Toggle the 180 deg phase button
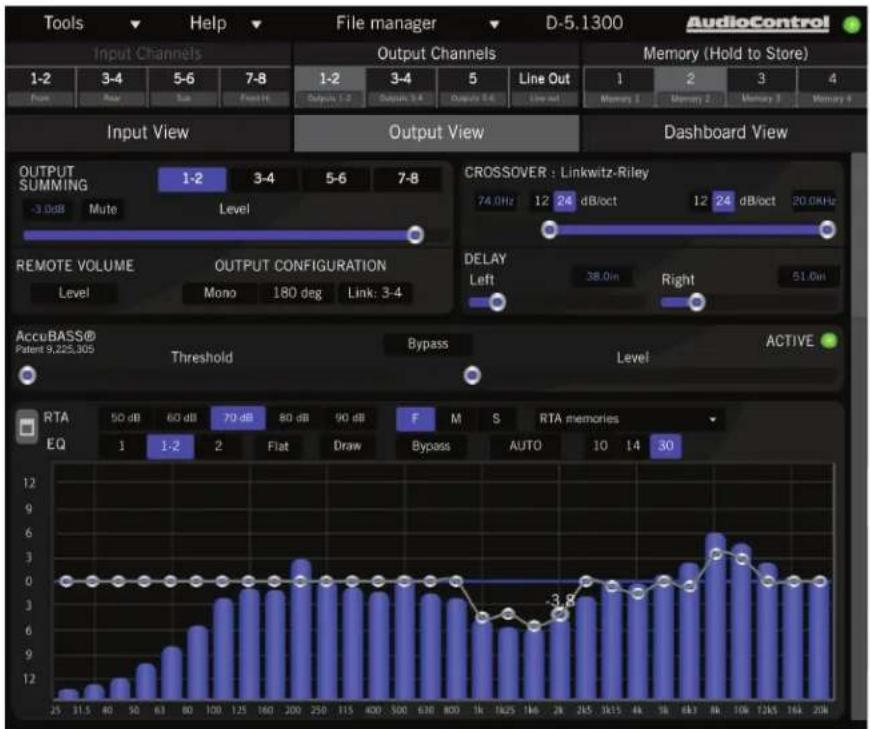Screen dimensions: 870x729 [297, 292]
